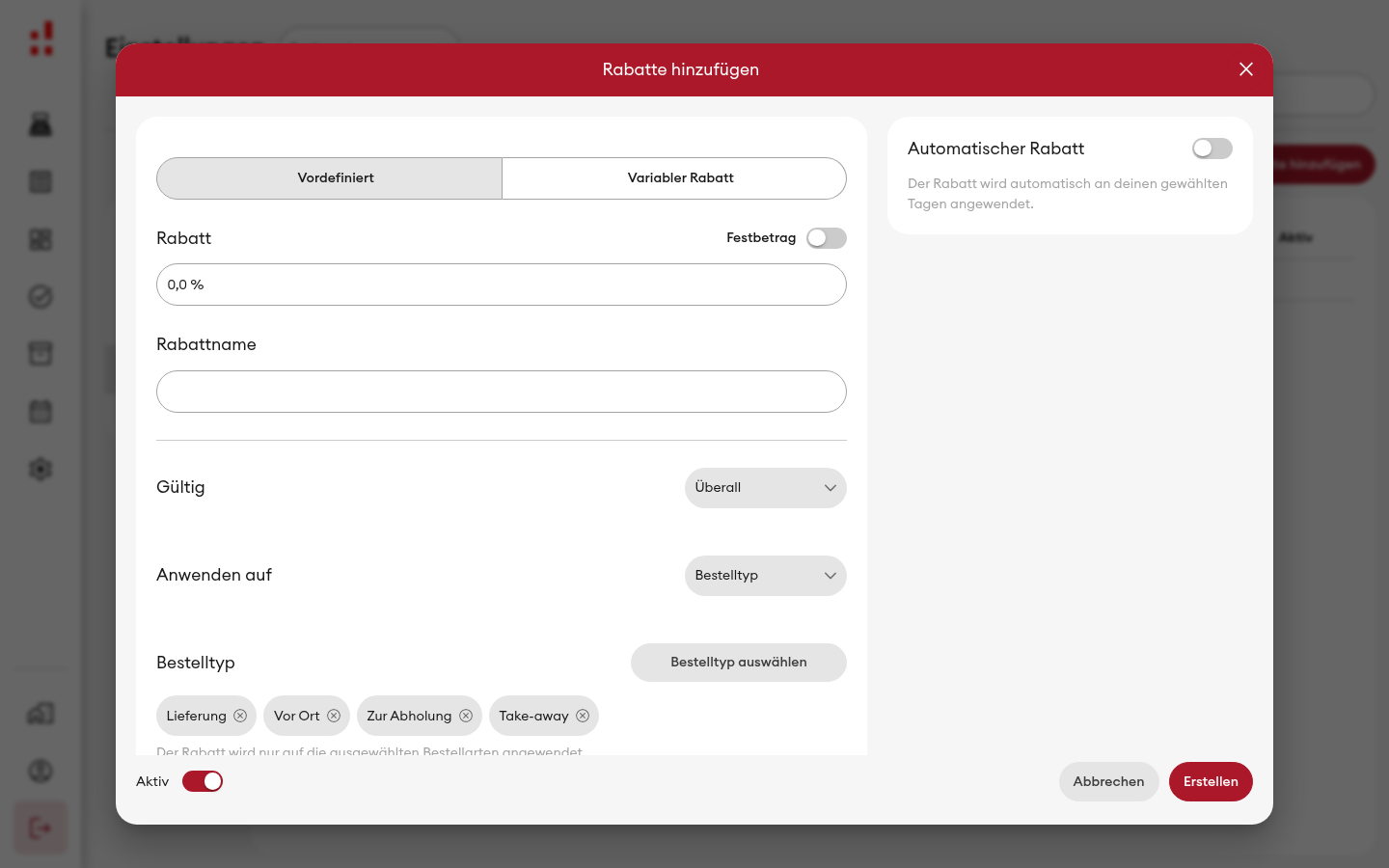1389x868 pixels.
Task: Click the Abbrechen button
Action: [1109, 781]
